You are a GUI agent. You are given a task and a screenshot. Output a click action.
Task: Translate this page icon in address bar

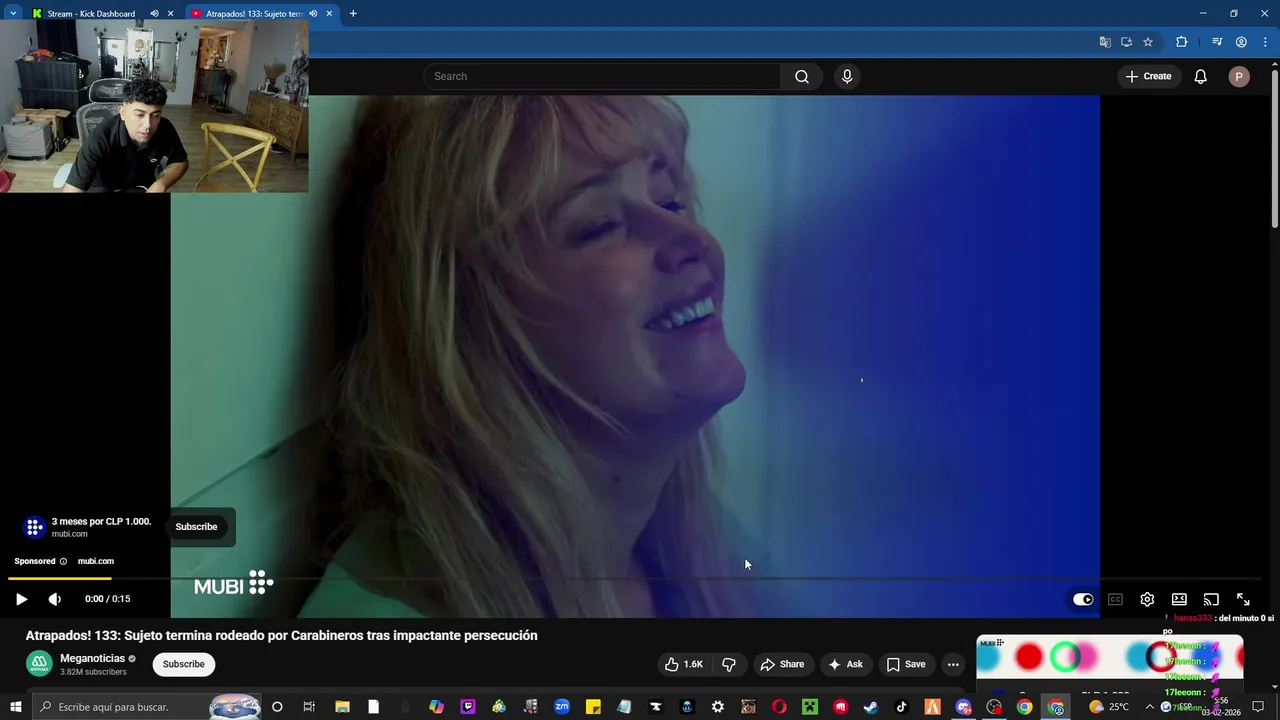tap(1105, 42)
